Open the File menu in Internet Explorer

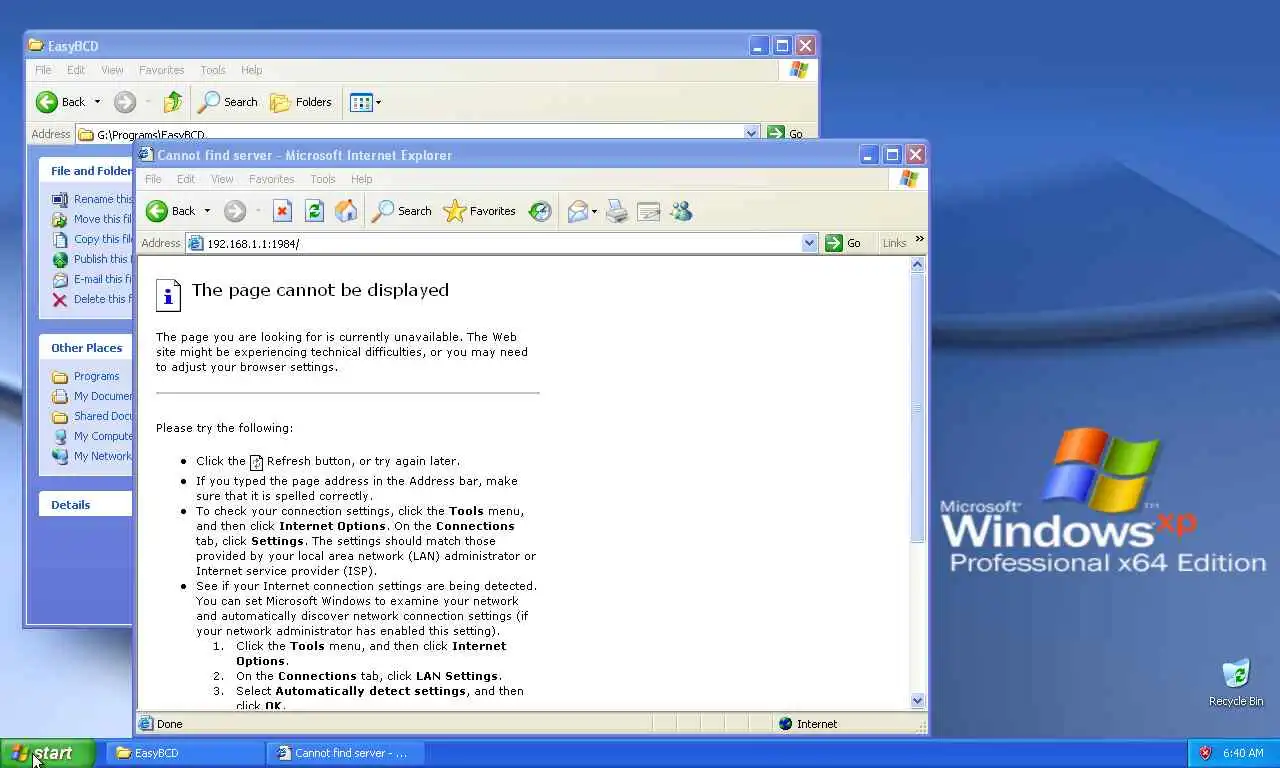153,179
